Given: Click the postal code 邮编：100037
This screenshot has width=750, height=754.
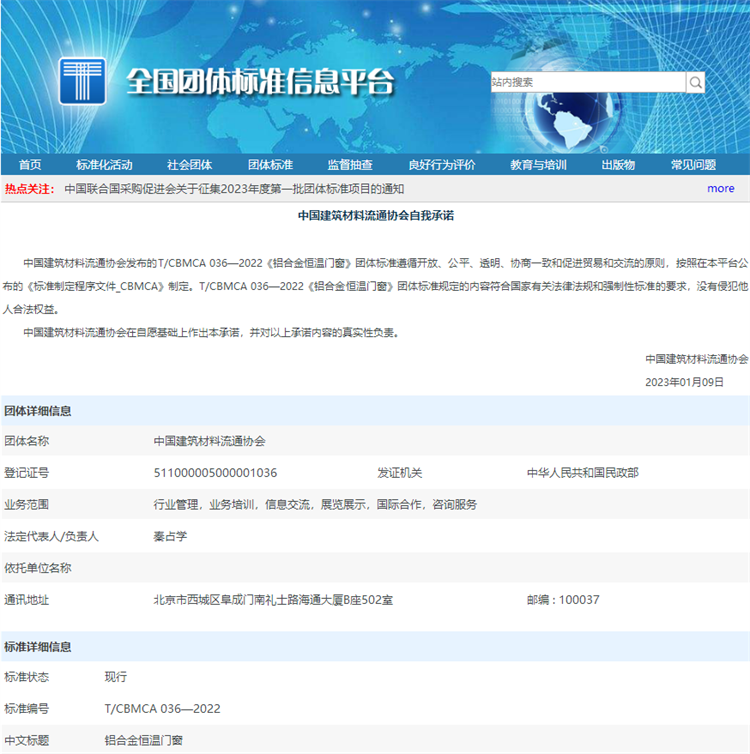Looking at the screenshot, I should tap(563, 600).
